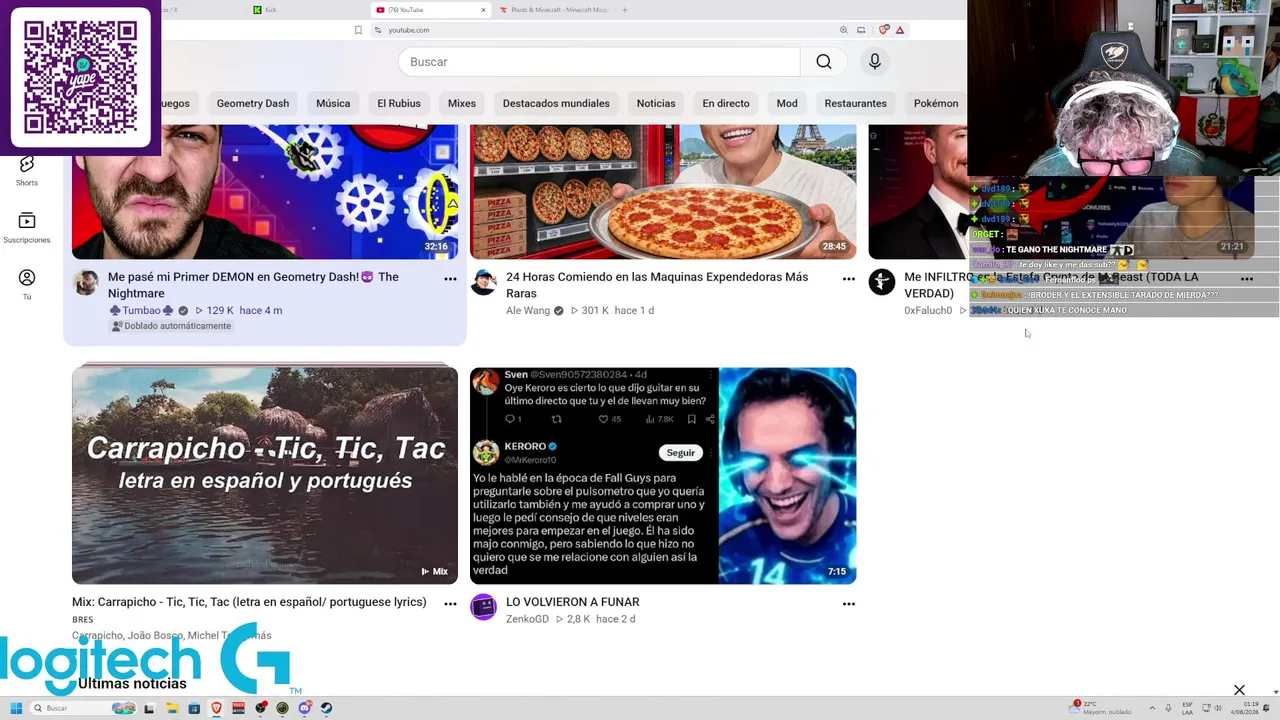Viewport: 1280px width, 720px height.
Task: Open the Shorts section in sidebar
Action: 27,170
